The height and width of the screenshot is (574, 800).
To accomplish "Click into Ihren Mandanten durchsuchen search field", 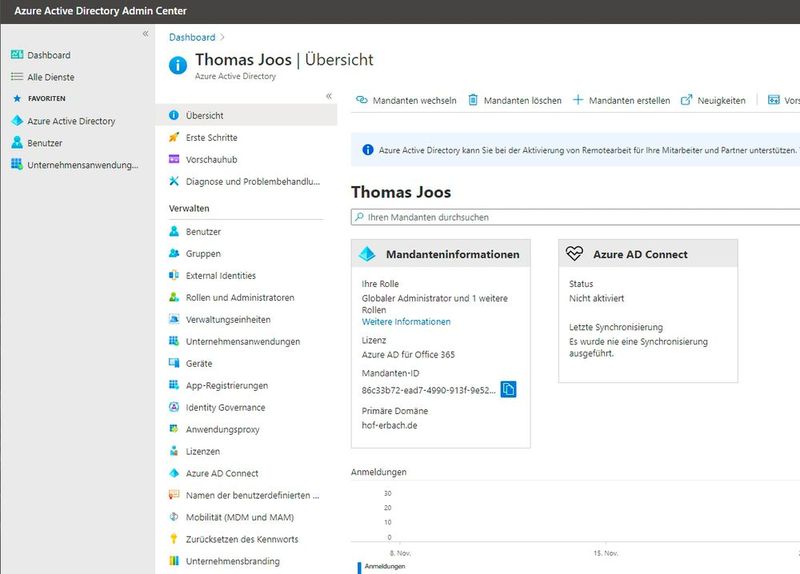I will pos(575,217).
